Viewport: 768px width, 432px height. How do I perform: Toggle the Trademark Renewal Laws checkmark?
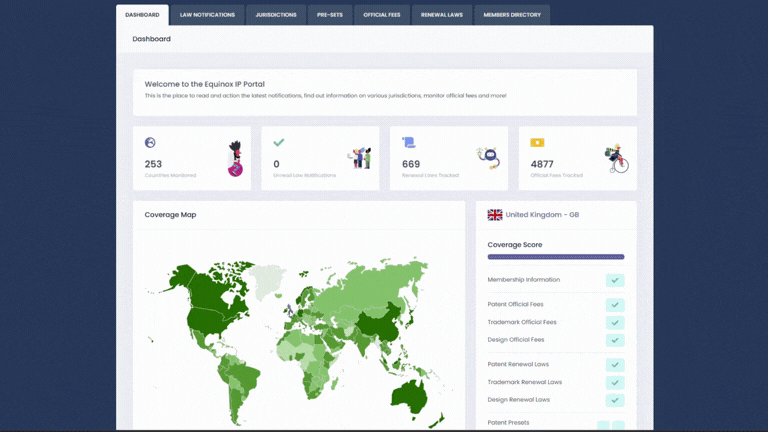(615, 382)
